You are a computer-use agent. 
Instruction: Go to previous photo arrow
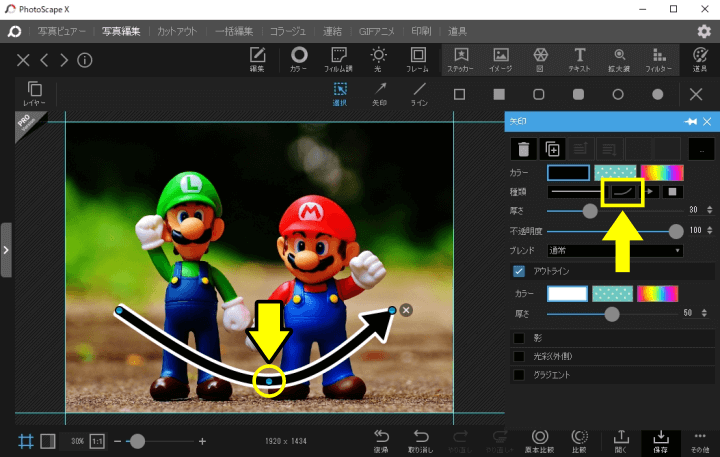(44, 60)
